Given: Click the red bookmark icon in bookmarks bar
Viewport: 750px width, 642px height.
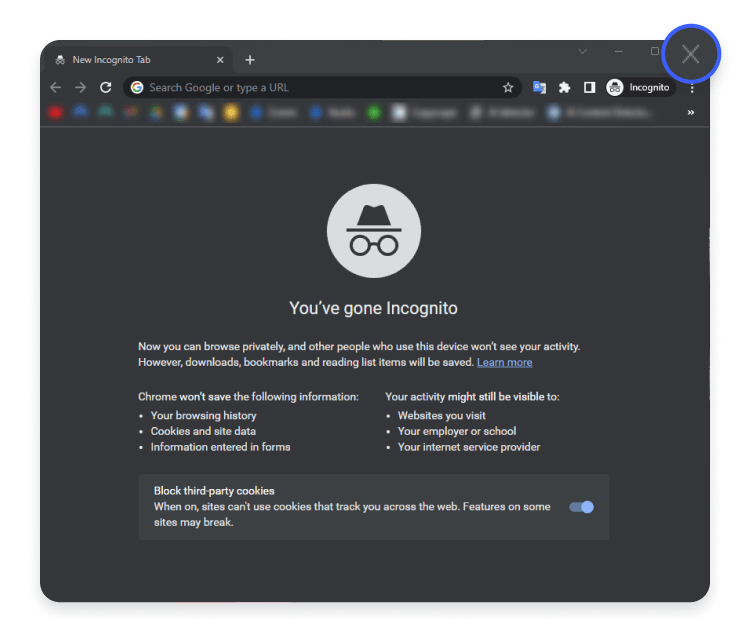Looking at the screenshot, I should 55,113.
